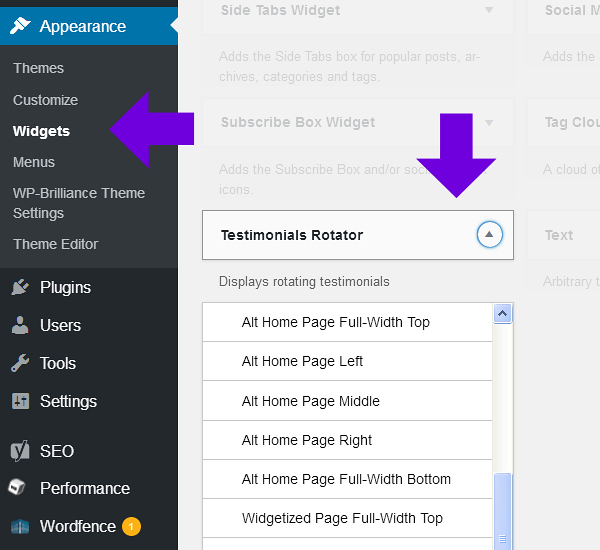Click the Yoast SEO icon

pyautogui.click(x=20, y=451)
